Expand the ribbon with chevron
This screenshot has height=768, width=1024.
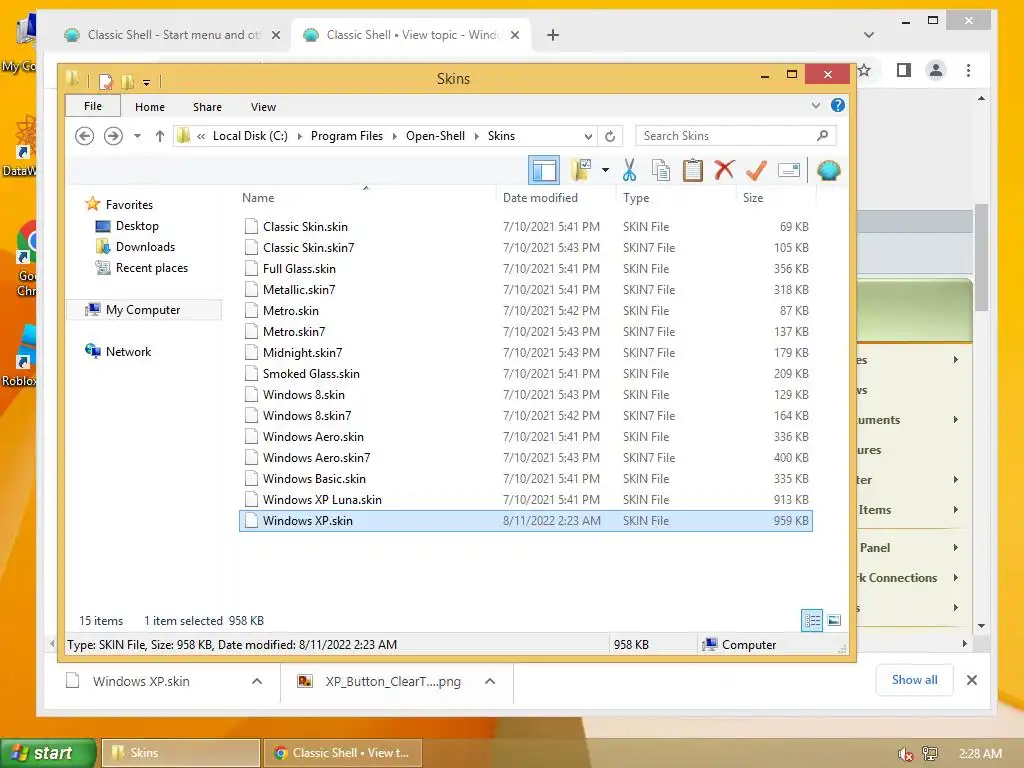pyautogui.click(x=816, y=105)
